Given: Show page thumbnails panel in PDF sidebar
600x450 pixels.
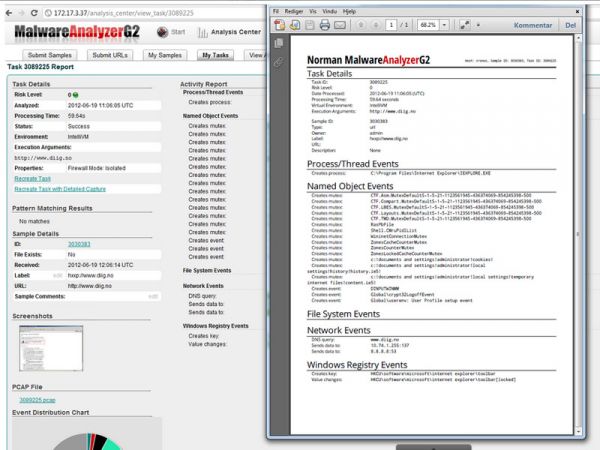Looking at the screenshot, I should (279, 43).
